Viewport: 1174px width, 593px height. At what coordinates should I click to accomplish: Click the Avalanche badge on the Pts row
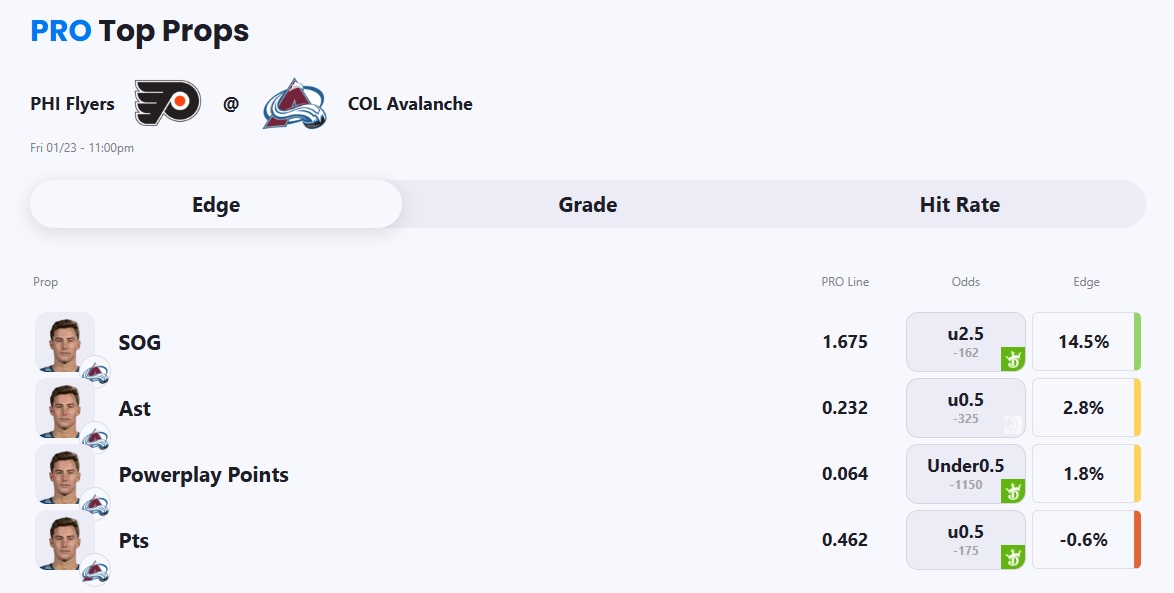tap(96, 569)
